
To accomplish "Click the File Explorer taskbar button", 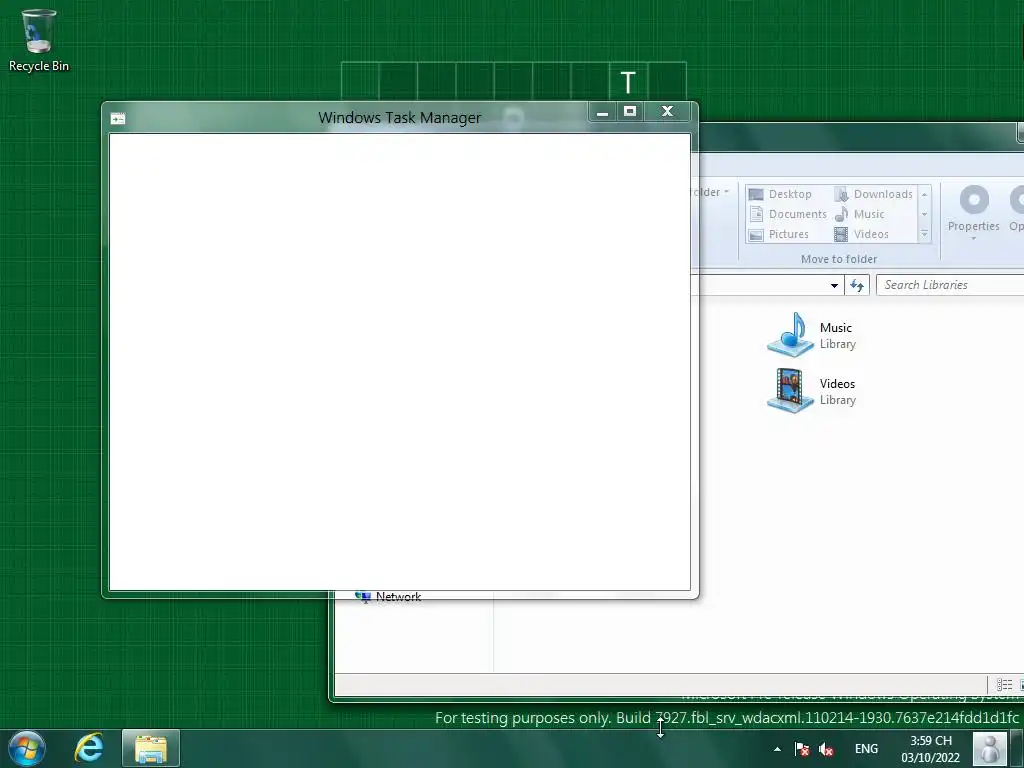I will point(151,748).
